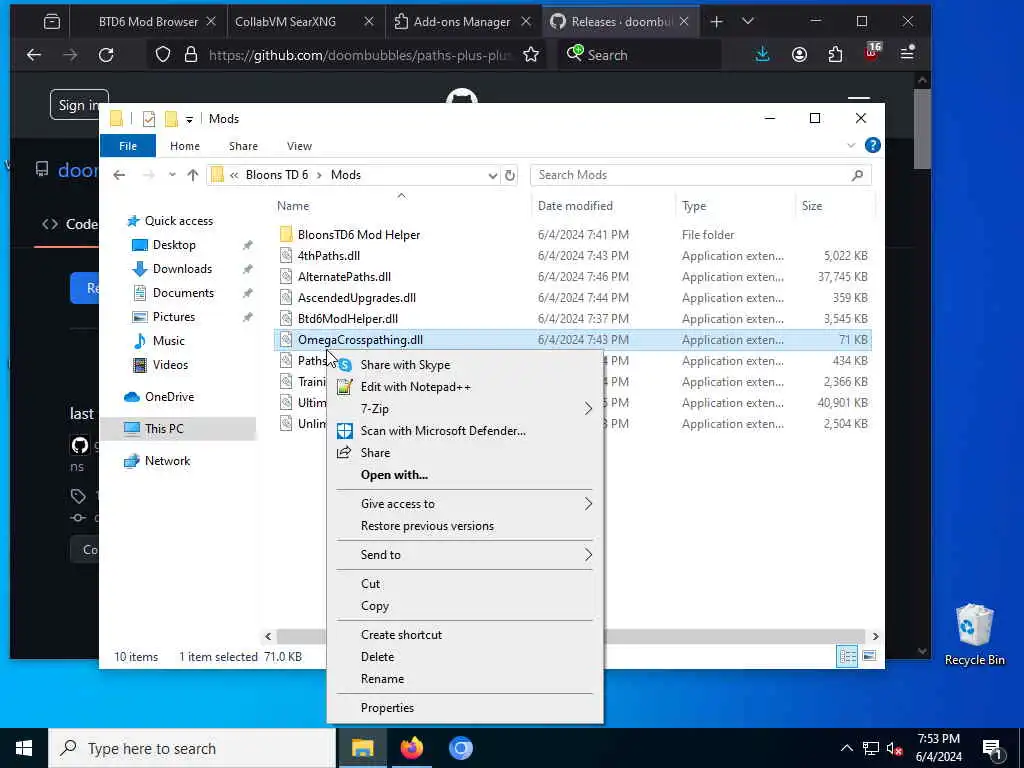Click the Share entry in context menu
1024x768 pixels.
pos(464,453)
